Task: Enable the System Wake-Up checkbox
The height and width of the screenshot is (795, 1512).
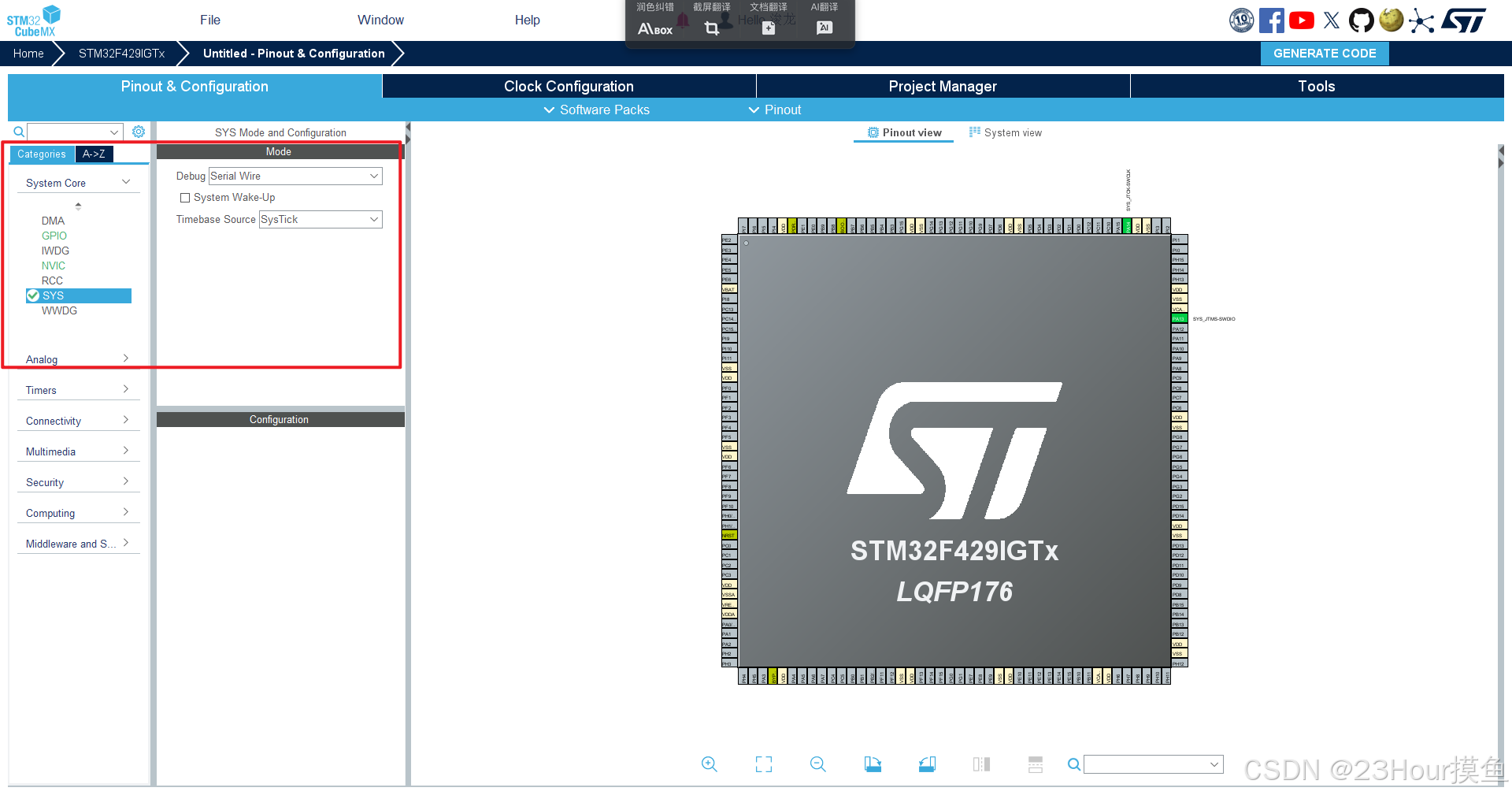Action: click(x=186, y=198)
